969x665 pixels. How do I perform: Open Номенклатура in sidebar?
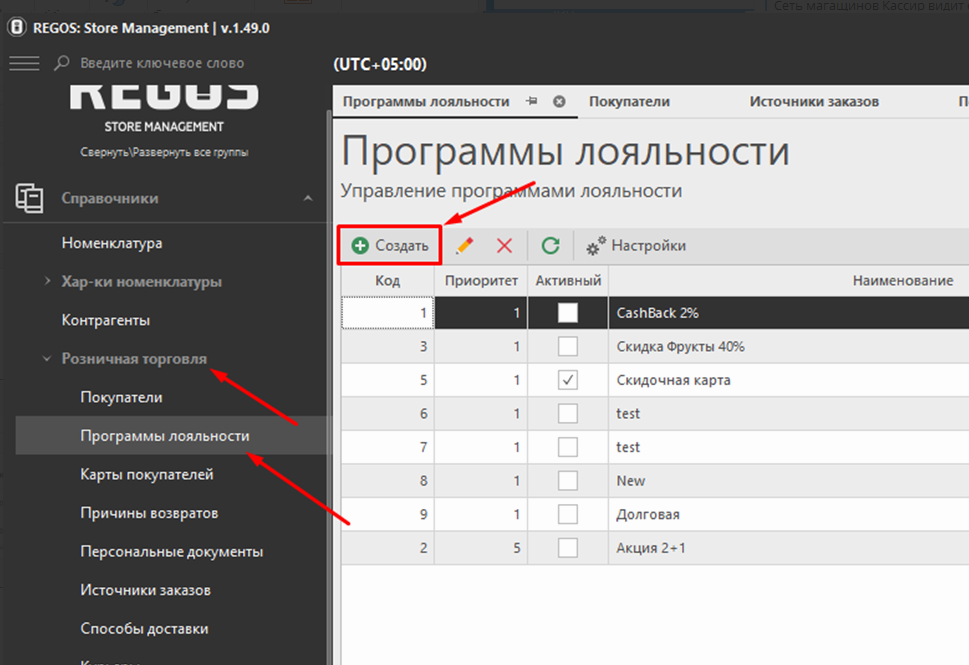coord(112,243)
